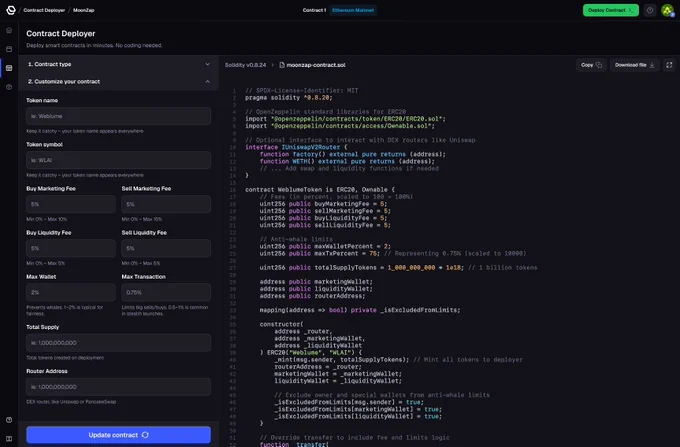The image size is (680, 447).
Task: Click the interface IUniswapV2Router code line
Action: (x=296, y=147)
